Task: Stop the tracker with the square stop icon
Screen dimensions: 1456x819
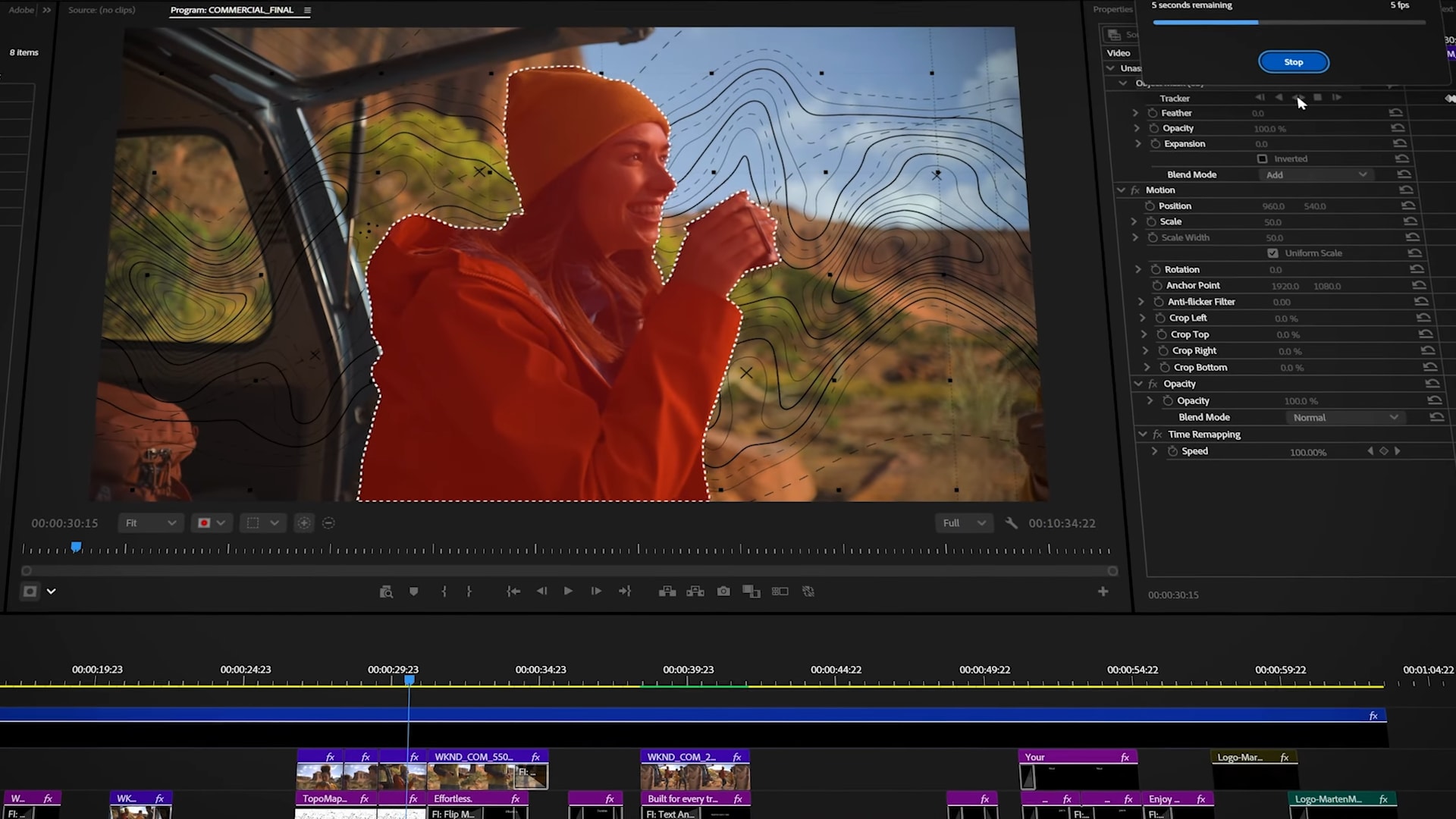Action: (x=1318, y=98)
